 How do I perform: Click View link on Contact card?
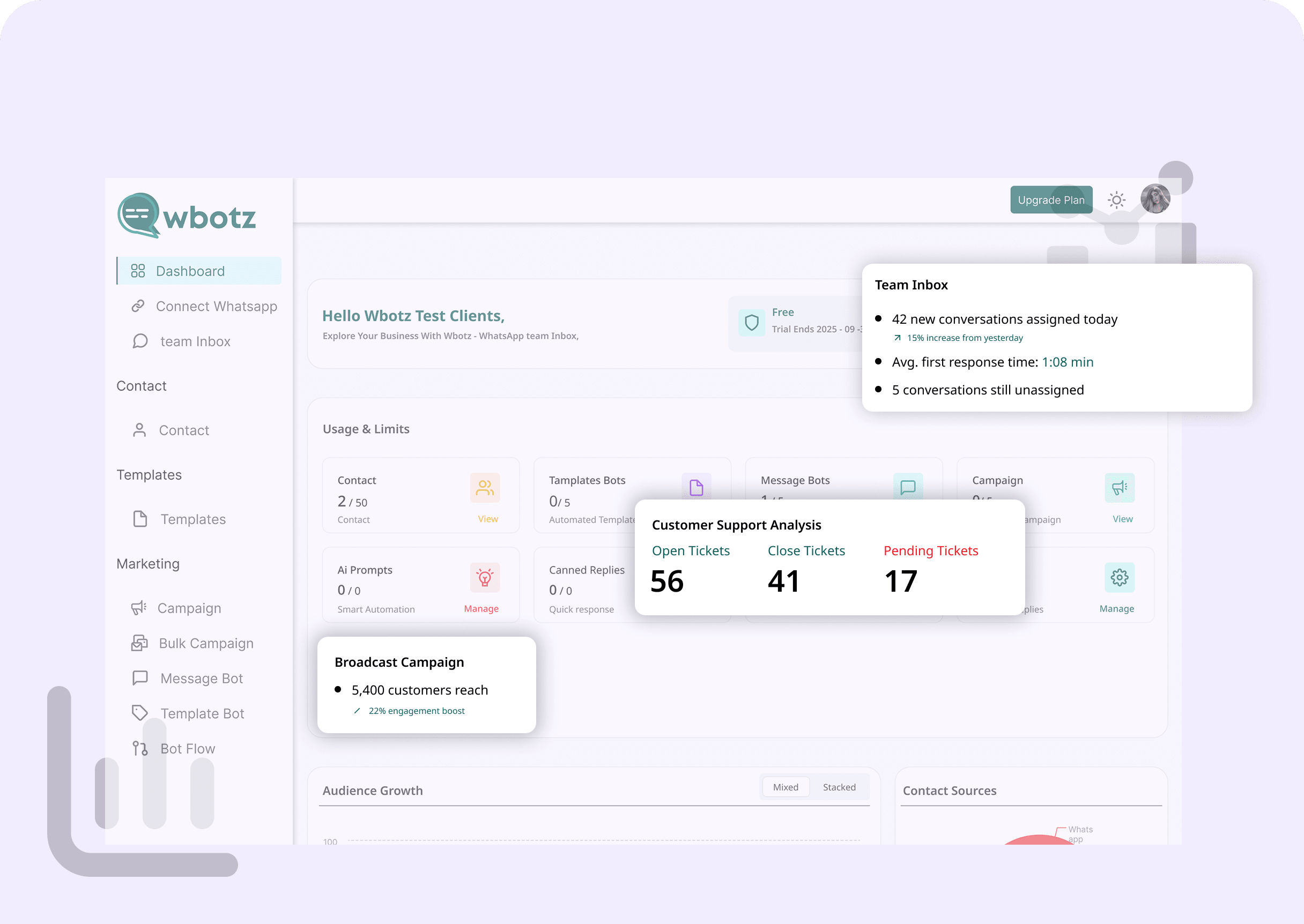[488, 519]
